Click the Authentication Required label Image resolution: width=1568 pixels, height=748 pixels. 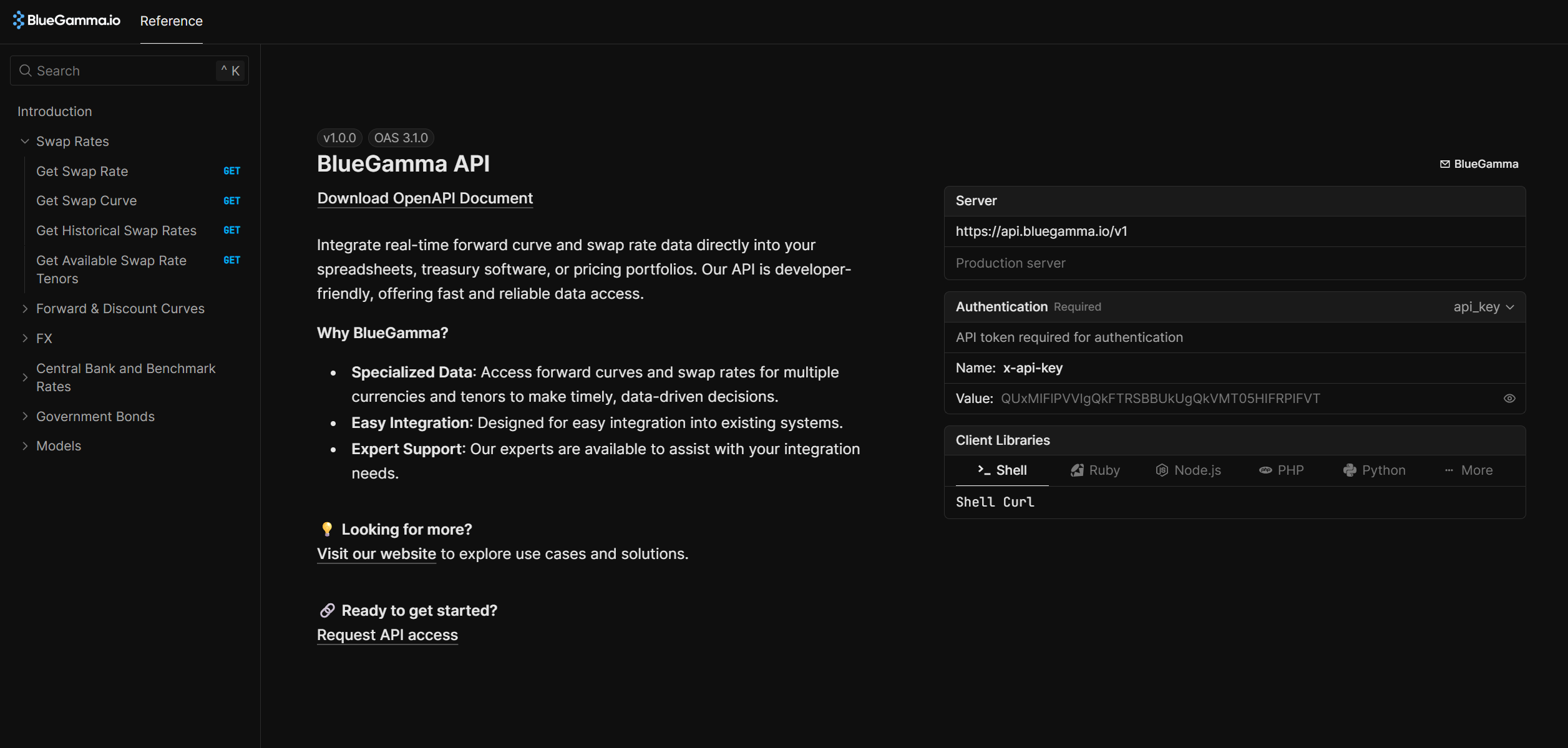pyautogui.click(x=1028, y=307)
